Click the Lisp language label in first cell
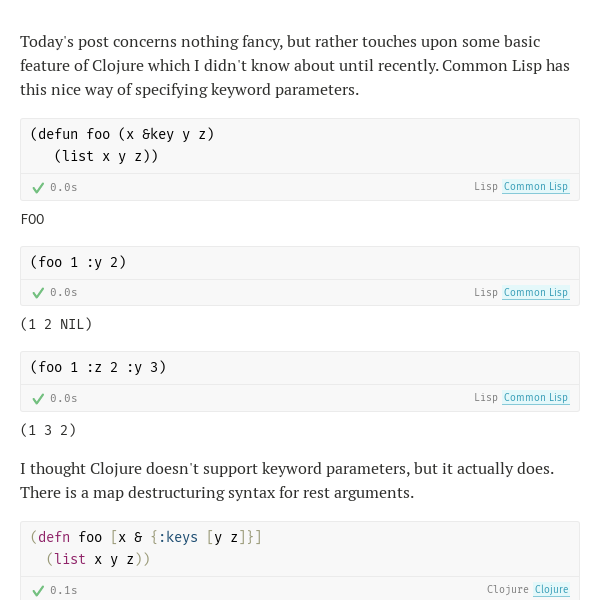600x600 pixels. (486, 187)
